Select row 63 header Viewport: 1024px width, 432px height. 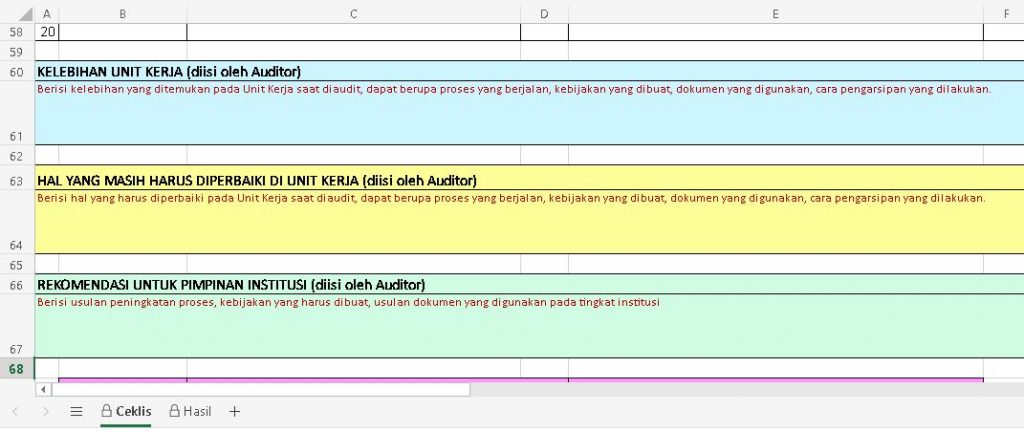click(x=16, y=181)
